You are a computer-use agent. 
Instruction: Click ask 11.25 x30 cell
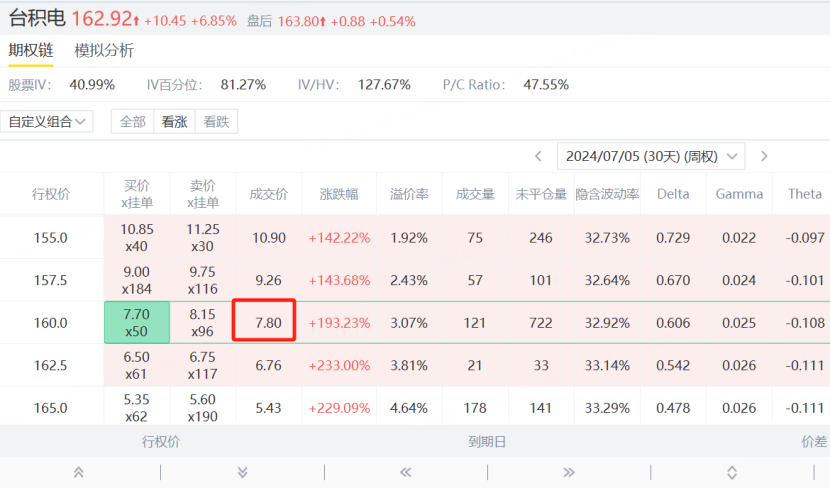click(203, 238)
